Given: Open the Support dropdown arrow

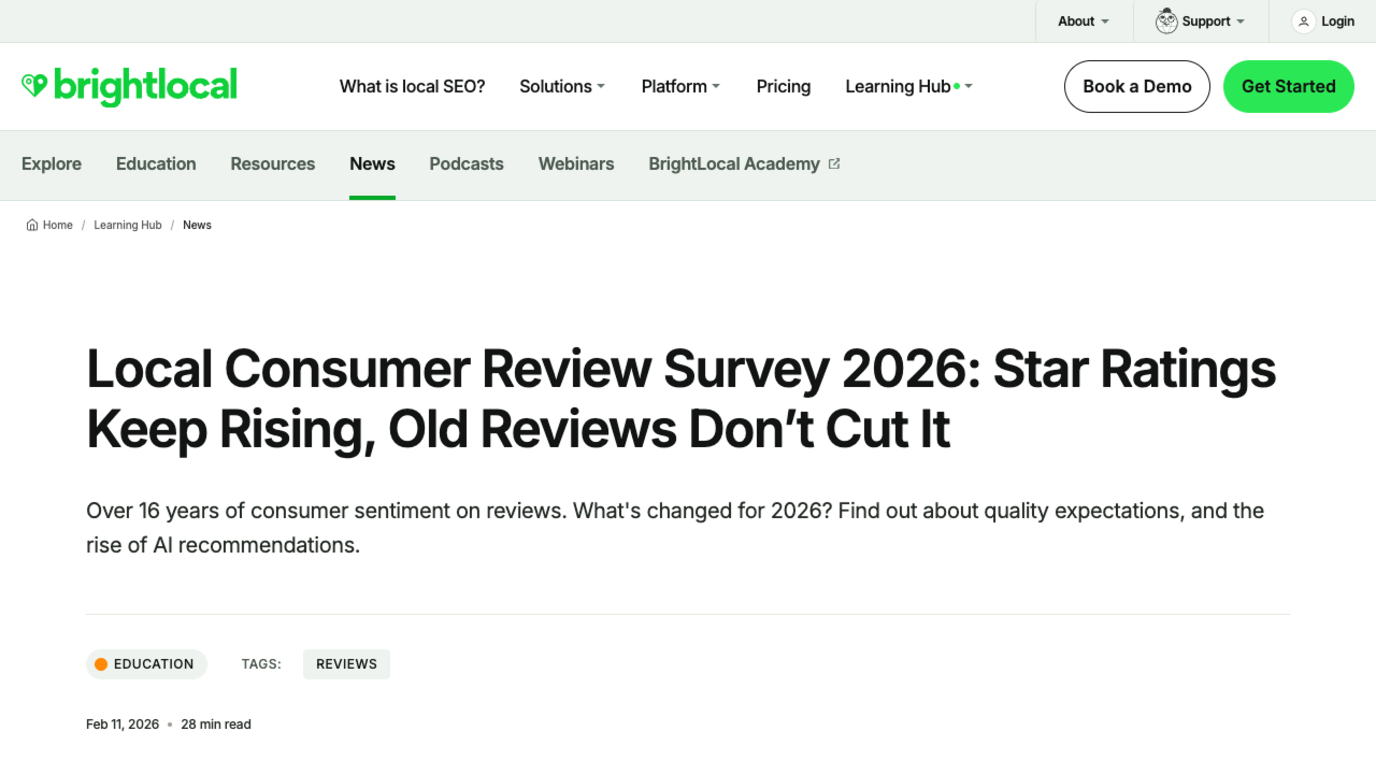Looking at the screenshot, I should click(x=1241, y=21).
